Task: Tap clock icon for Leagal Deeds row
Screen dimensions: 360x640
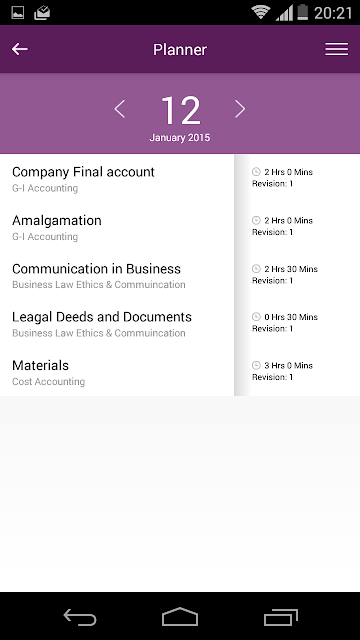Action: [x=256, y=317]
